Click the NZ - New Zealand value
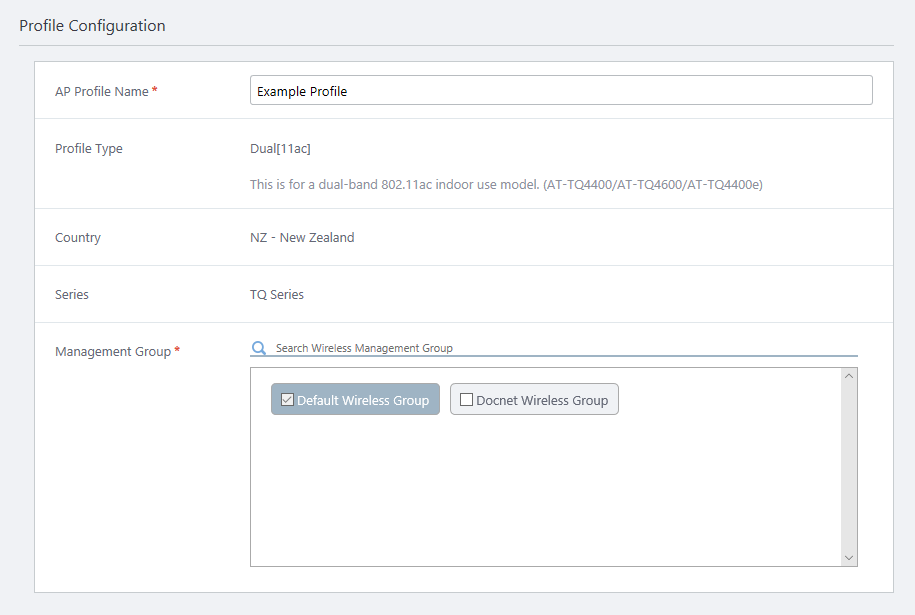Image resolution: width=915 pixels, height=615 pixels. click(302, 238)
